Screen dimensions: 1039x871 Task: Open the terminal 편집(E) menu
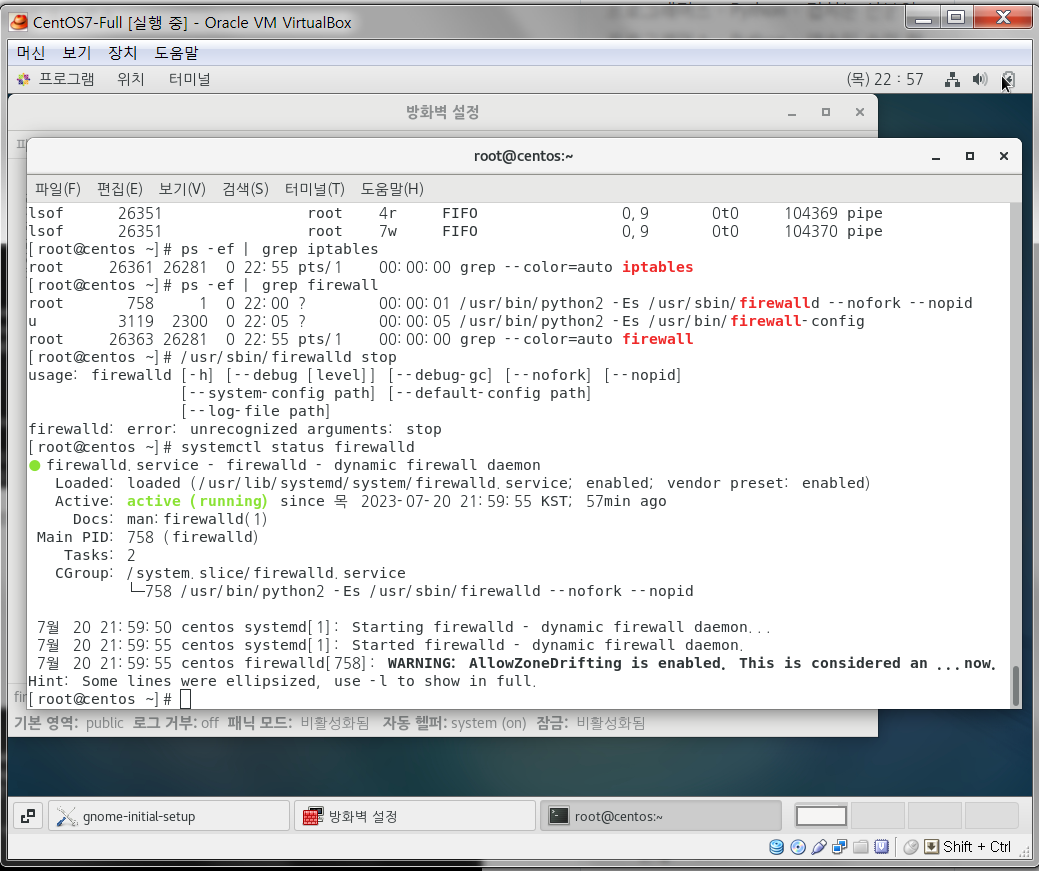[x=119, y=189]
